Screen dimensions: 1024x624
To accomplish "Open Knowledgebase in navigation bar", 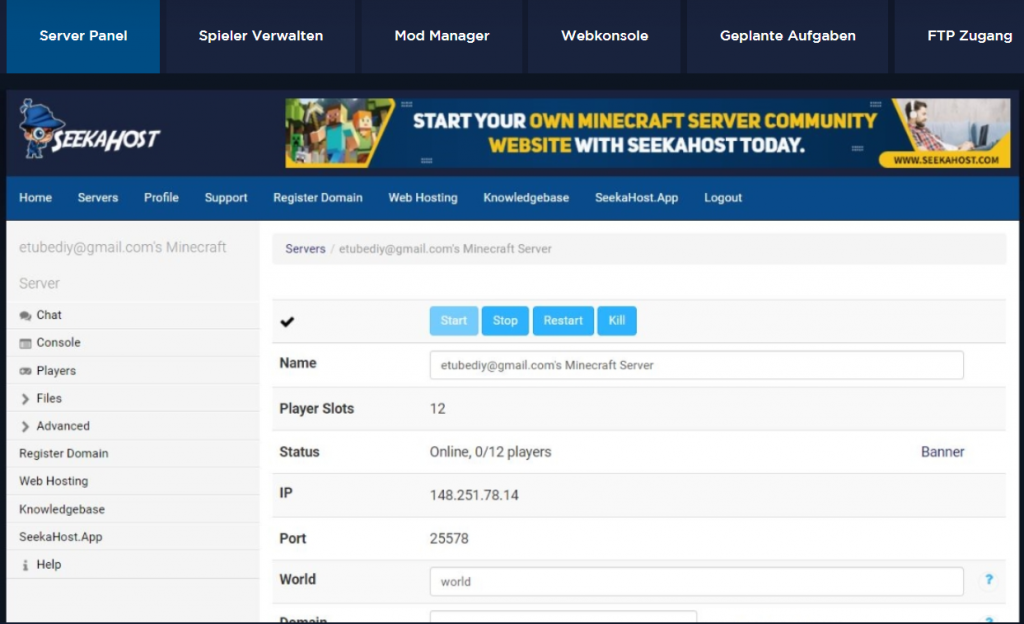I will click(526, 198).
